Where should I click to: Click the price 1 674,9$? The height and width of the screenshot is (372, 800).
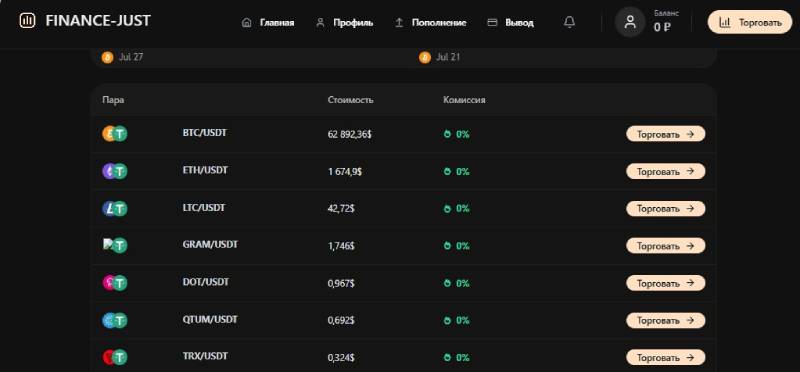click(344, 172)
